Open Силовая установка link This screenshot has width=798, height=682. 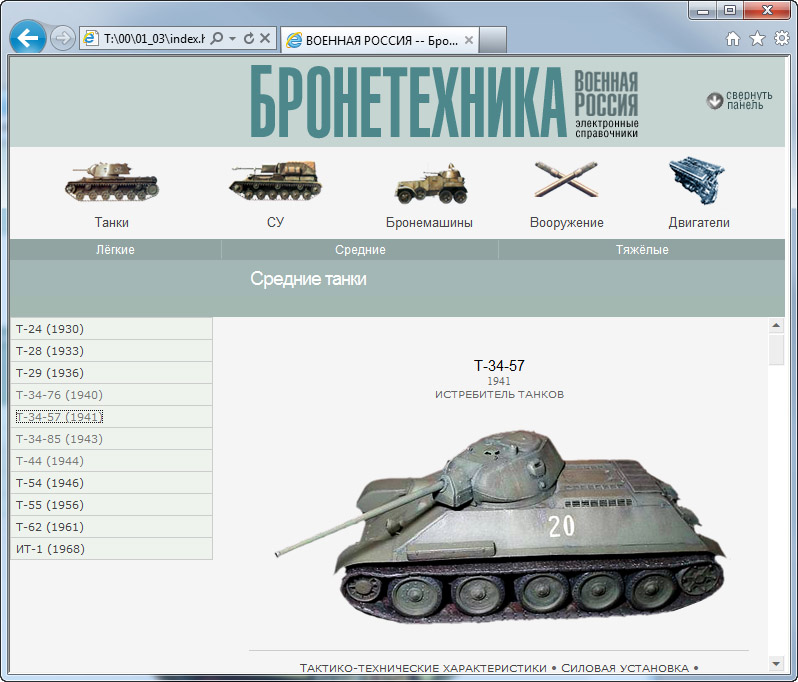(x=625, y=668)
